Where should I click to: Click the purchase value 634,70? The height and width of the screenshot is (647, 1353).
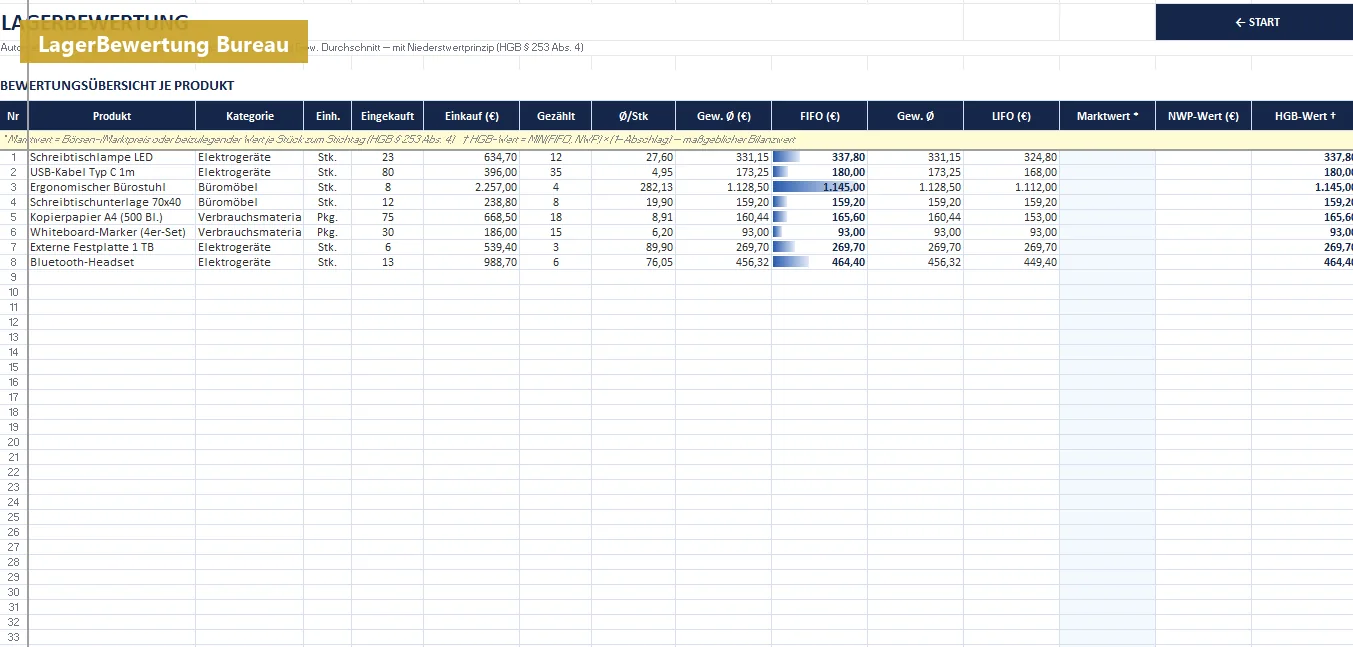(x=472, y=157)
